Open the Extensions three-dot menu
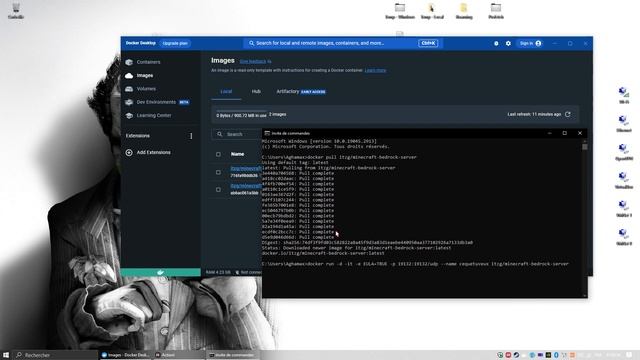The image size is (640, 360). point(191,136)
